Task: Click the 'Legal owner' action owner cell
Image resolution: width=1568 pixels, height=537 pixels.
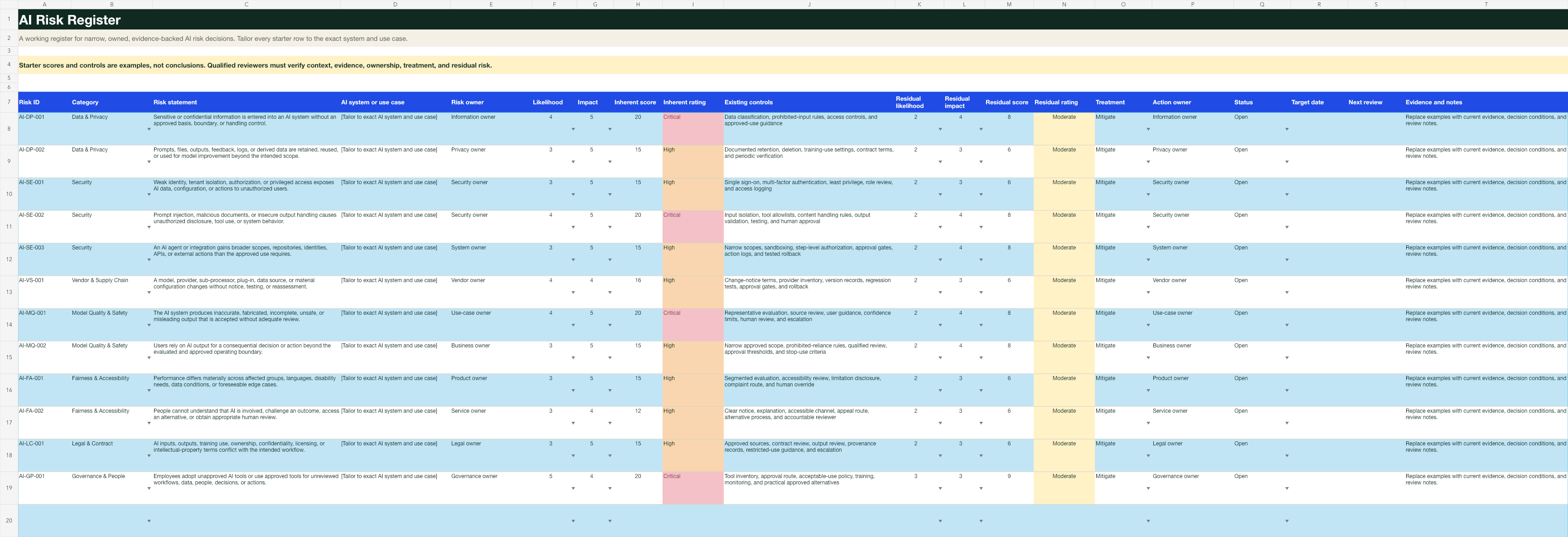Action: pyautogui.click(x=1192, y=455)
